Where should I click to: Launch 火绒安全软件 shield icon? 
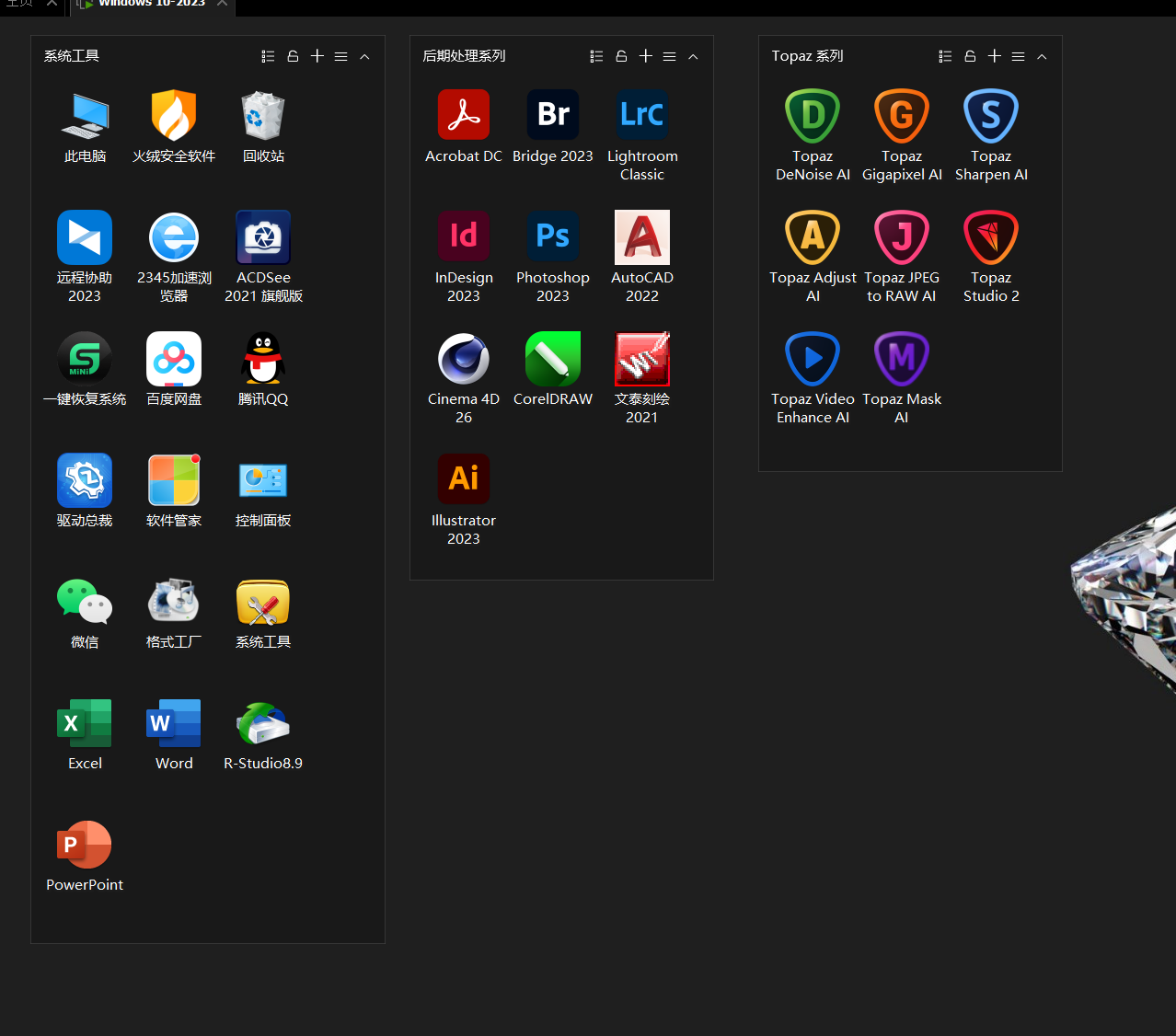174,116
